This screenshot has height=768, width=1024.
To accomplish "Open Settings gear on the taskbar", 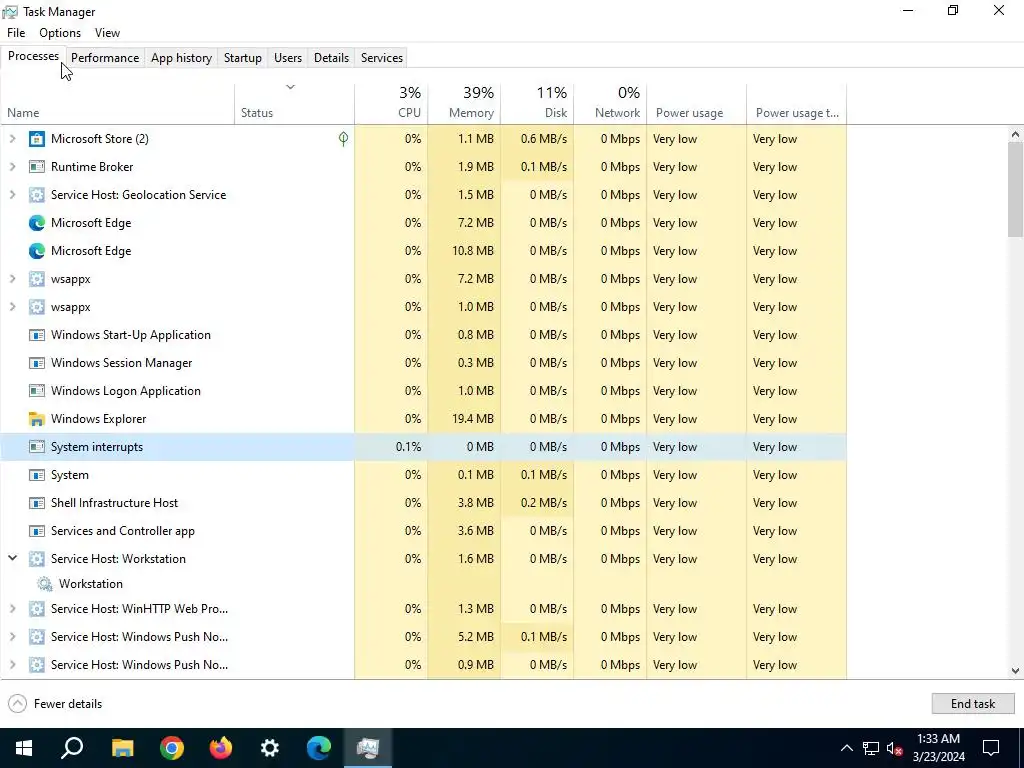I will 270,748.
